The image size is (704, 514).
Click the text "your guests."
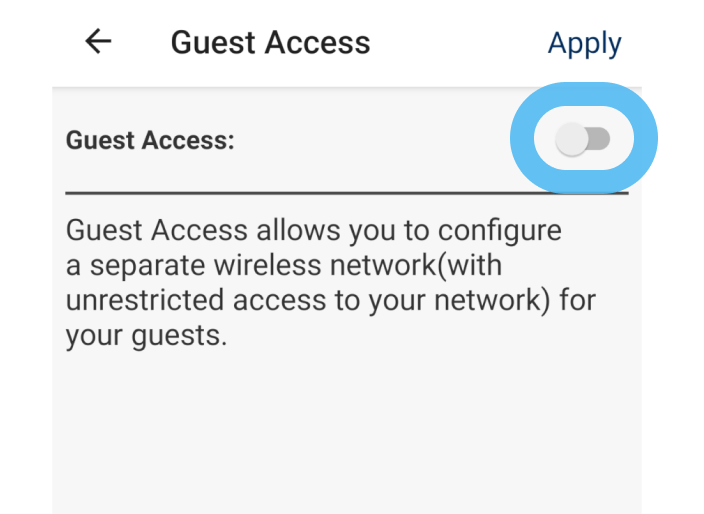point(146,336)
